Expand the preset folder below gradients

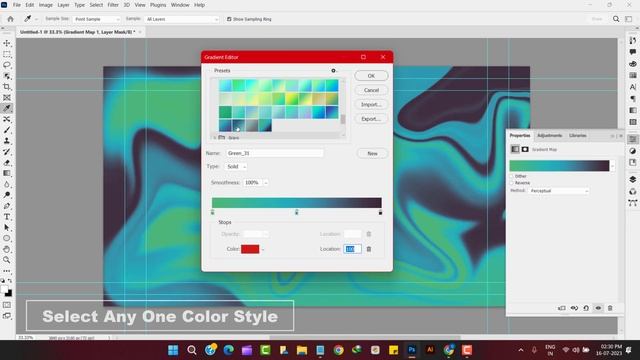(x=215, y=138)
